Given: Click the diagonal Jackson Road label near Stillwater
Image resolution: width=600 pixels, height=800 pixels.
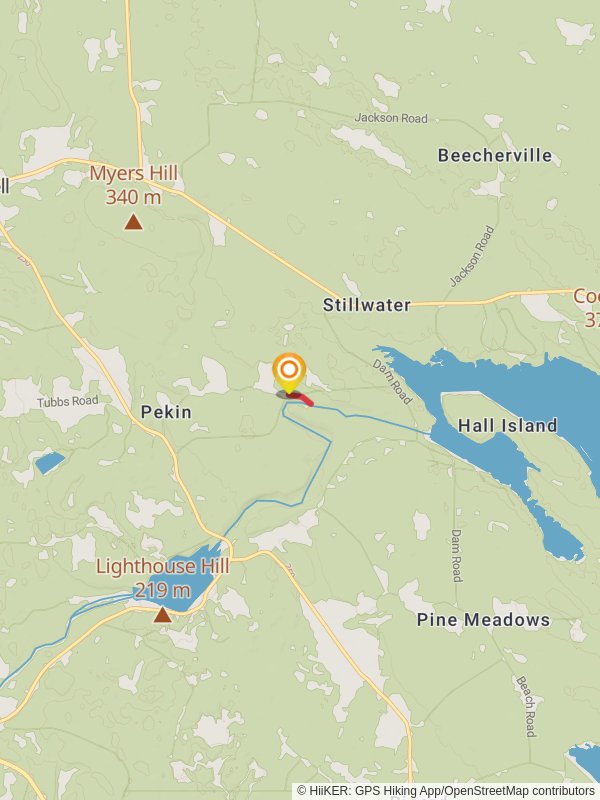Looking at the screenshot, I should (x=472, y=256).
